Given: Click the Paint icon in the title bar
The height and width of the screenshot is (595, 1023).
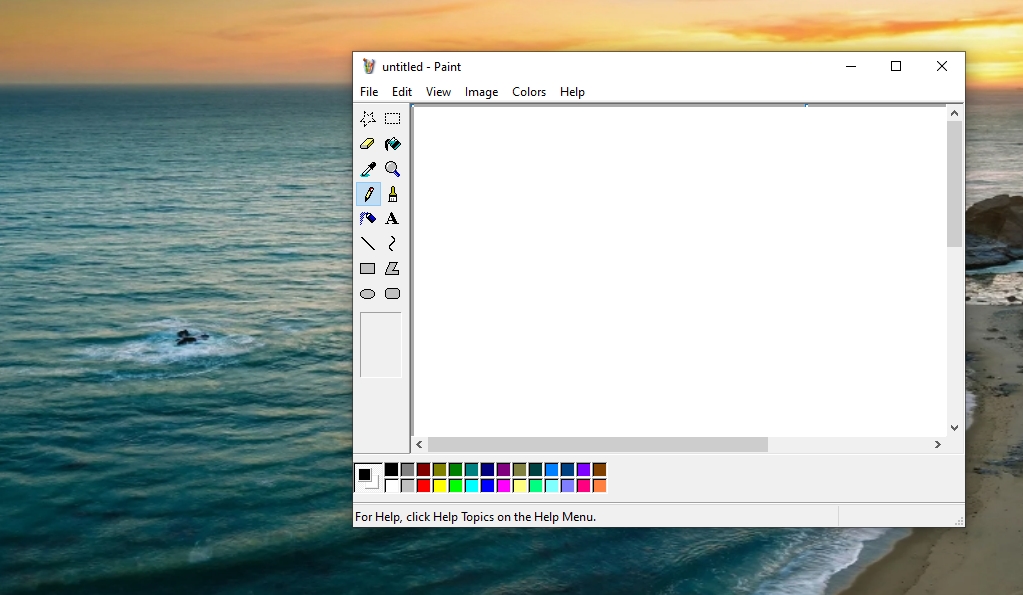Looking at the screenshot, I should pyautogui.click(x=369, y=67).
